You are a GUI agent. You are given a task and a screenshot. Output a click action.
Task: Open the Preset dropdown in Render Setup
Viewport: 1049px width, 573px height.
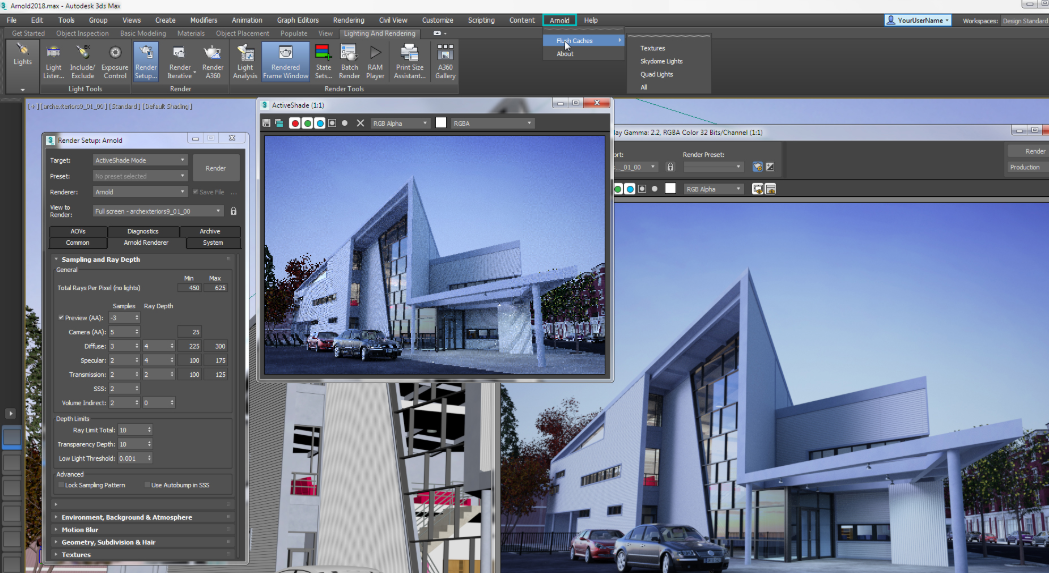(140, 176)
